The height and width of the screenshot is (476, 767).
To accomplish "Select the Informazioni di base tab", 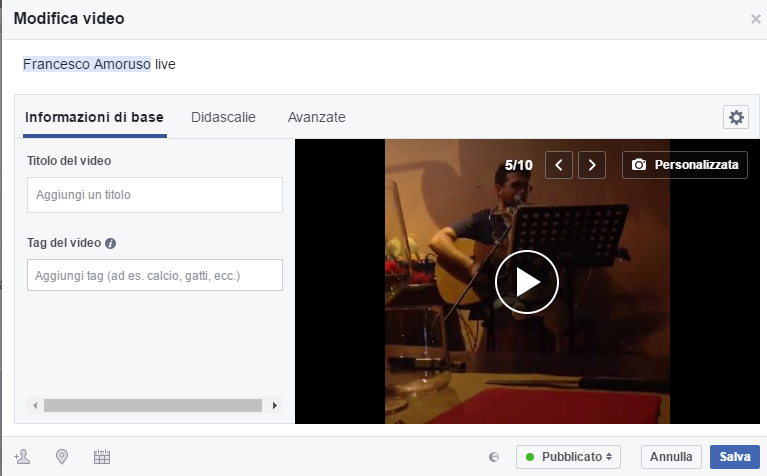I will tap(94, 117).
